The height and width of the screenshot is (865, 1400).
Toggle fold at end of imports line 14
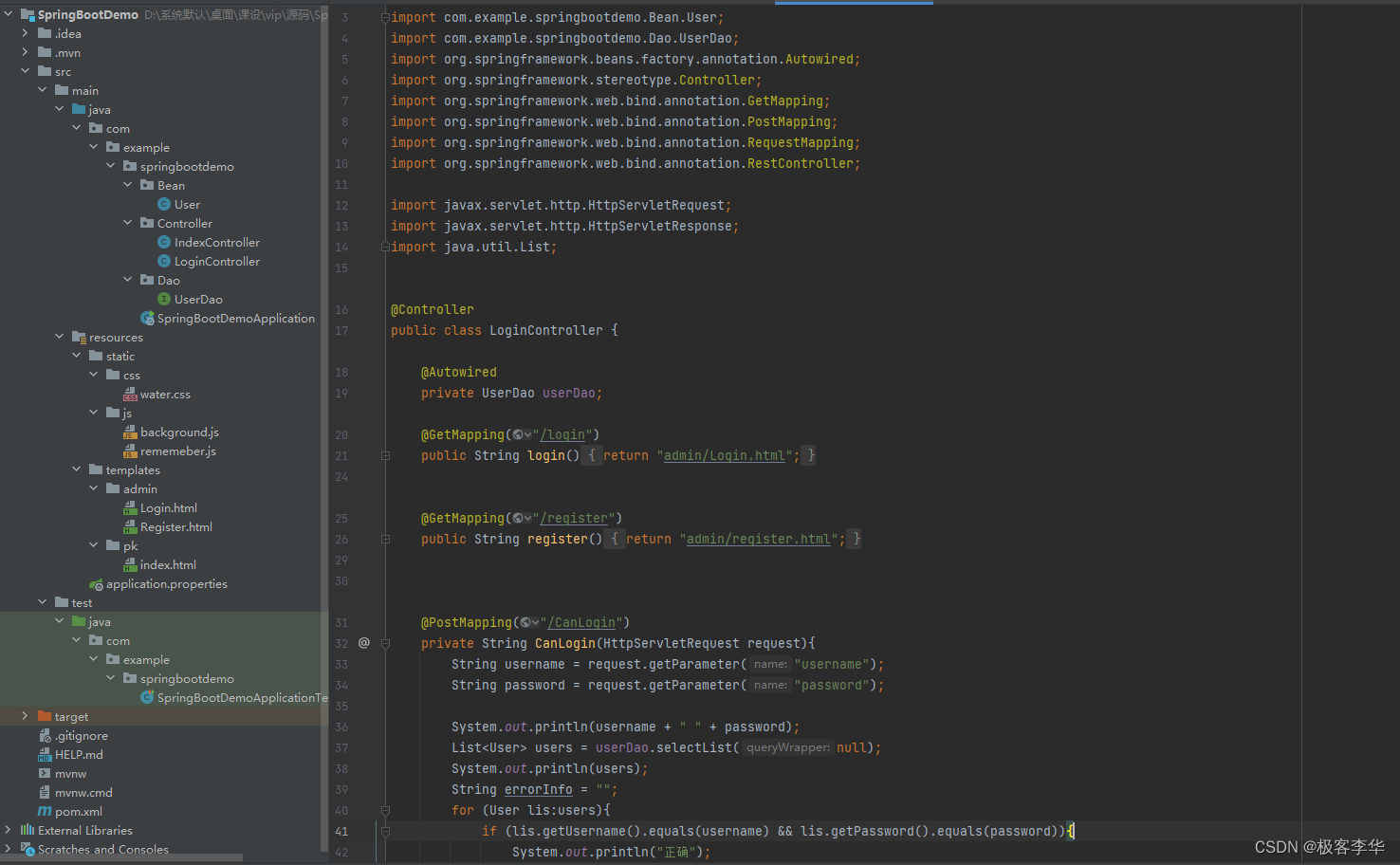385,247
